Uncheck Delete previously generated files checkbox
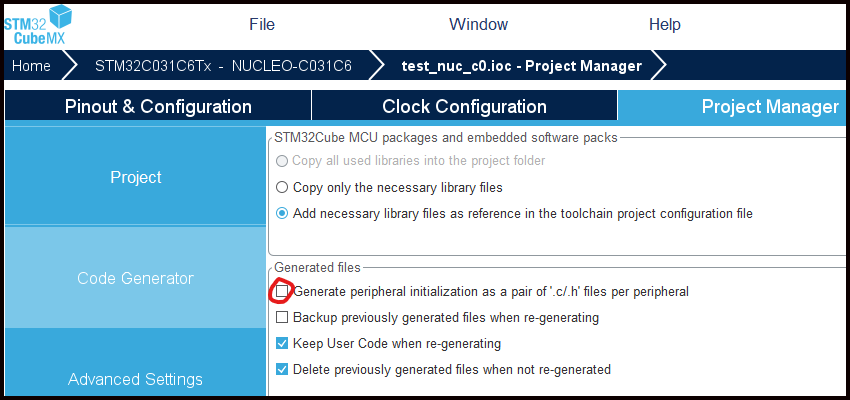This screenshot has height=400, width=850. [x=282, y=370]
